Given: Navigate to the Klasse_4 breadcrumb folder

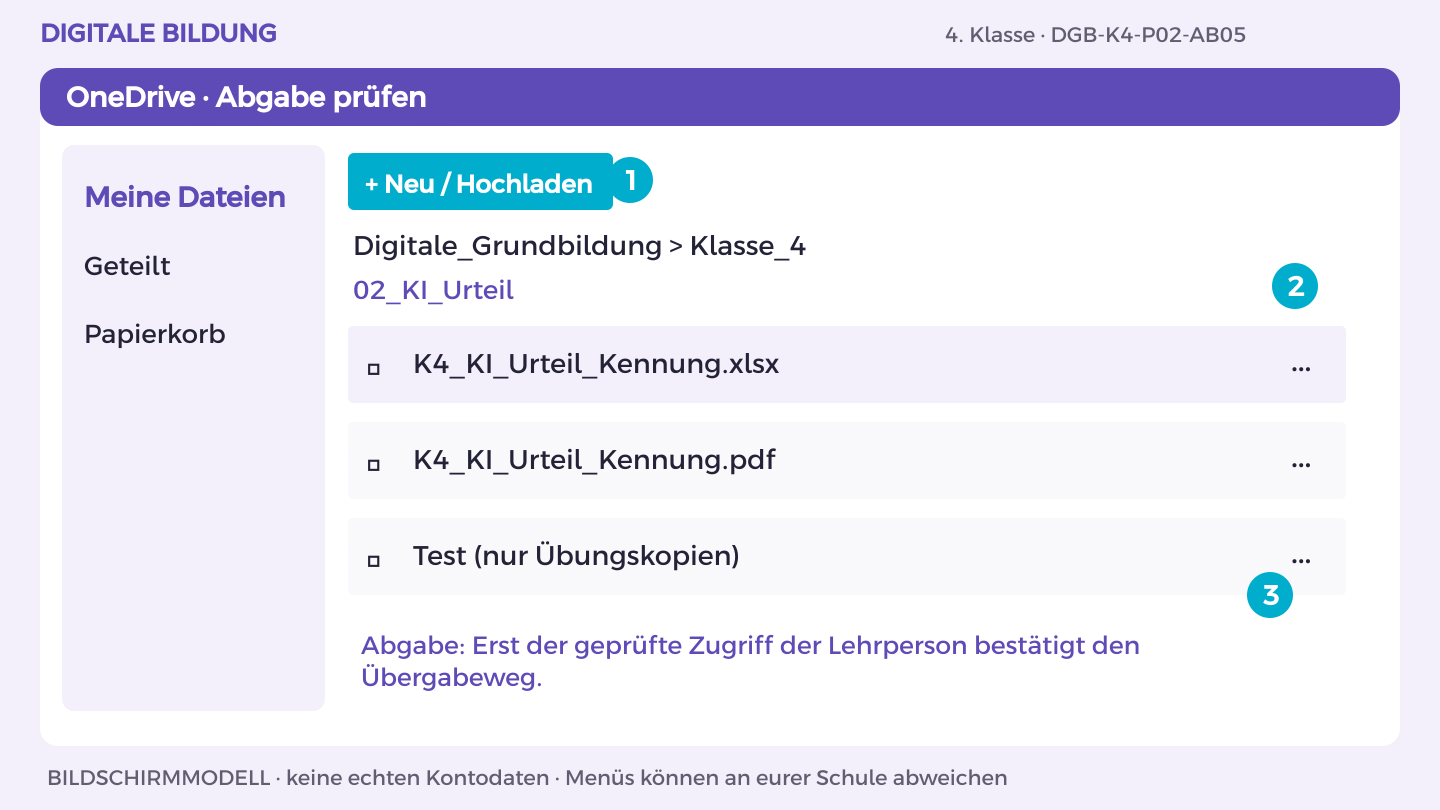Looking at the screenshot, I should coord(748,246).
